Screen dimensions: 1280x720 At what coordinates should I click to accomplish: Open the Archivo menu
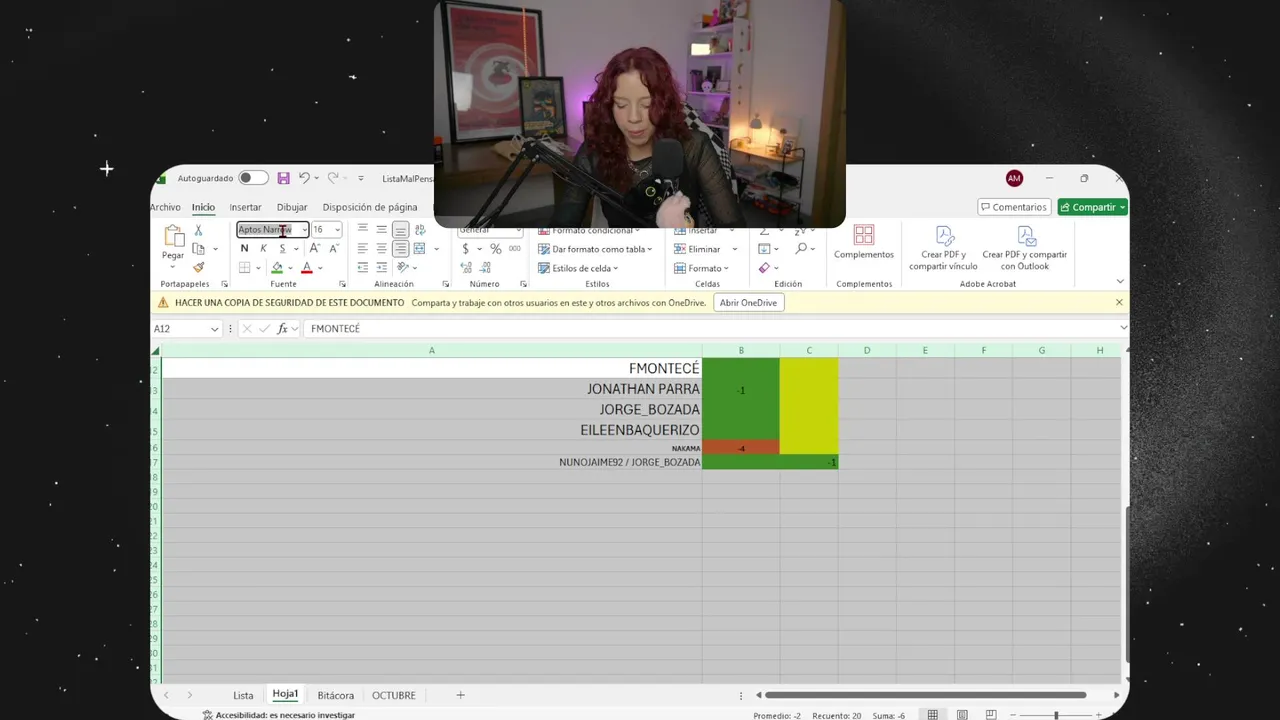tap(166, 207)
